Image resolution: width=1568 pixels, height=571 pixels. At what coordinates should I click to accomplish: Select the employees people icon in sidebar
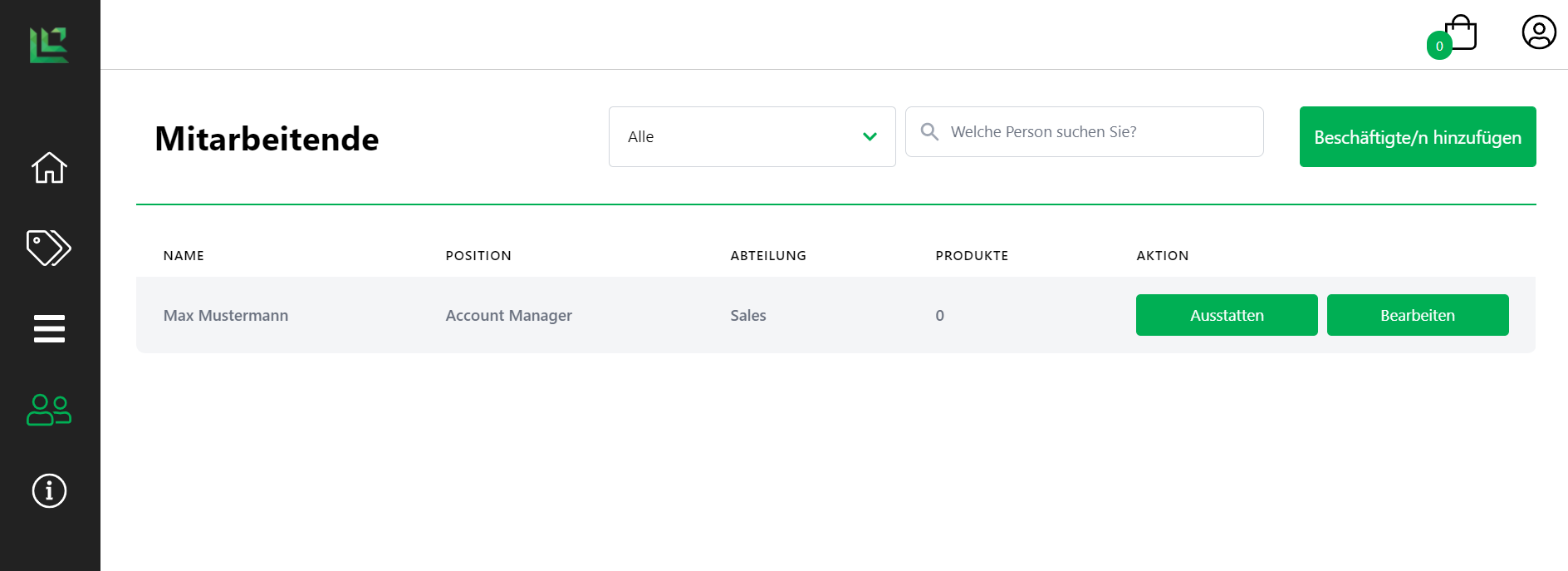pos(49,410)
